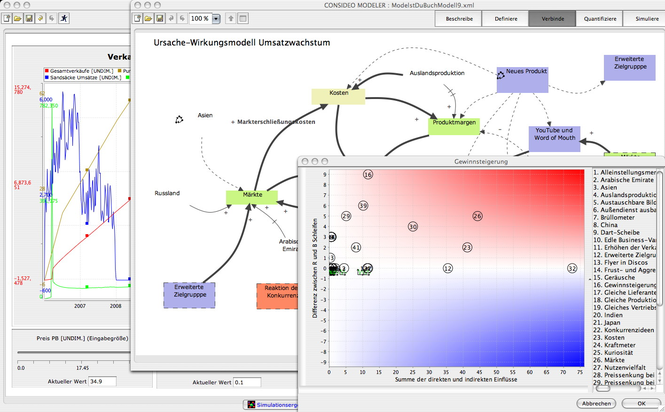The height and width of the screenshot is (412, 665).
Task: Click the 100 % zoom field
Action: click(200, 19)
